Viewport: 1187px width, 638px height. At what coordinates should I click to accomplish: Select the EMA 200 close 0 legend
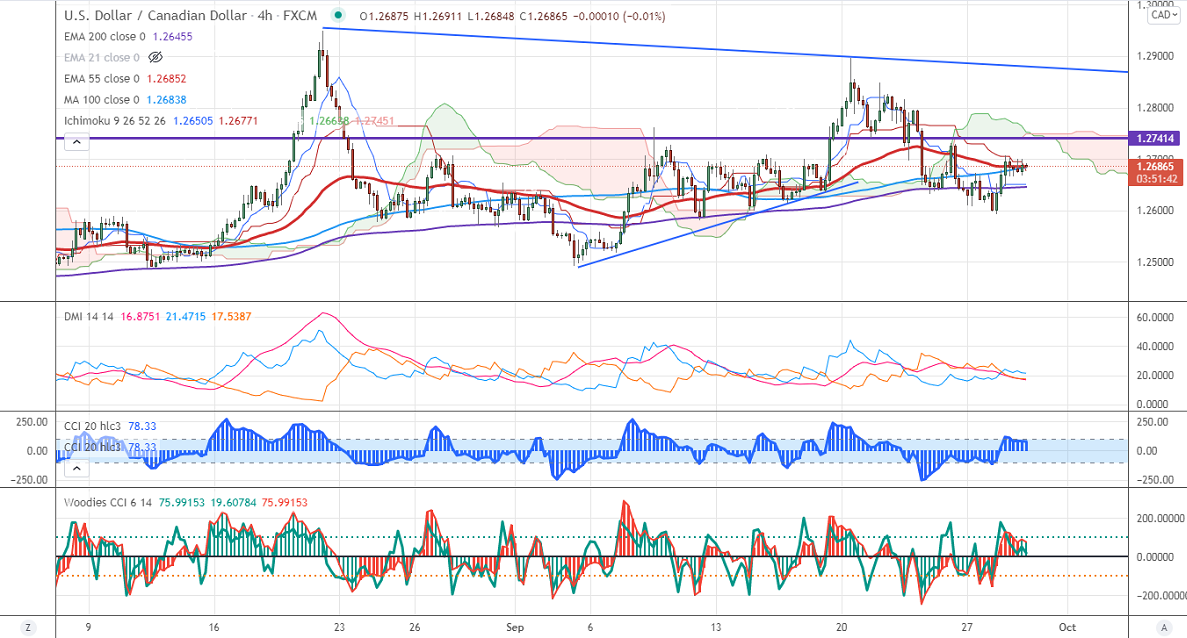[104, 36]
